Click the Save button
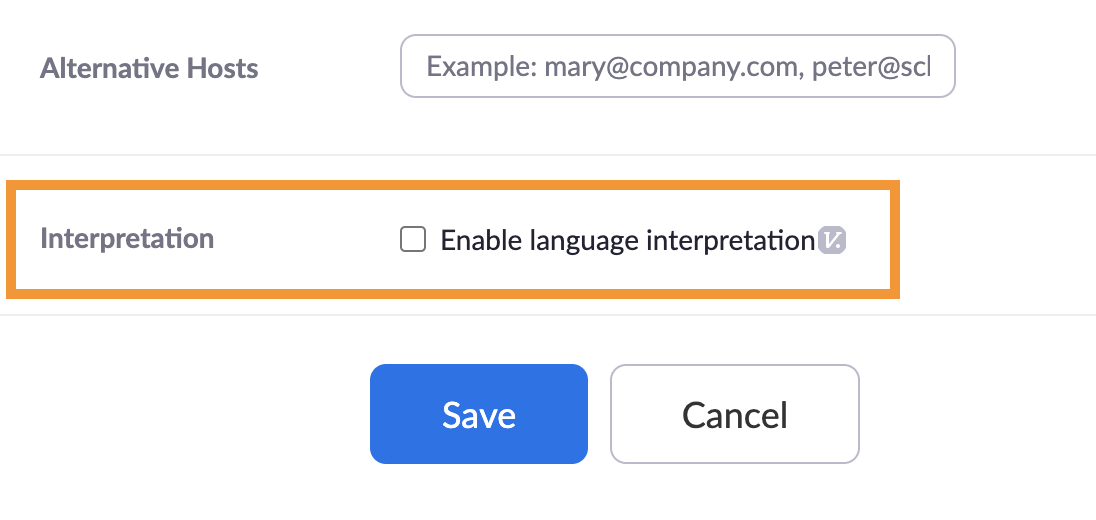The width and height of the screenshot is (1096, 520). [479, 414]
